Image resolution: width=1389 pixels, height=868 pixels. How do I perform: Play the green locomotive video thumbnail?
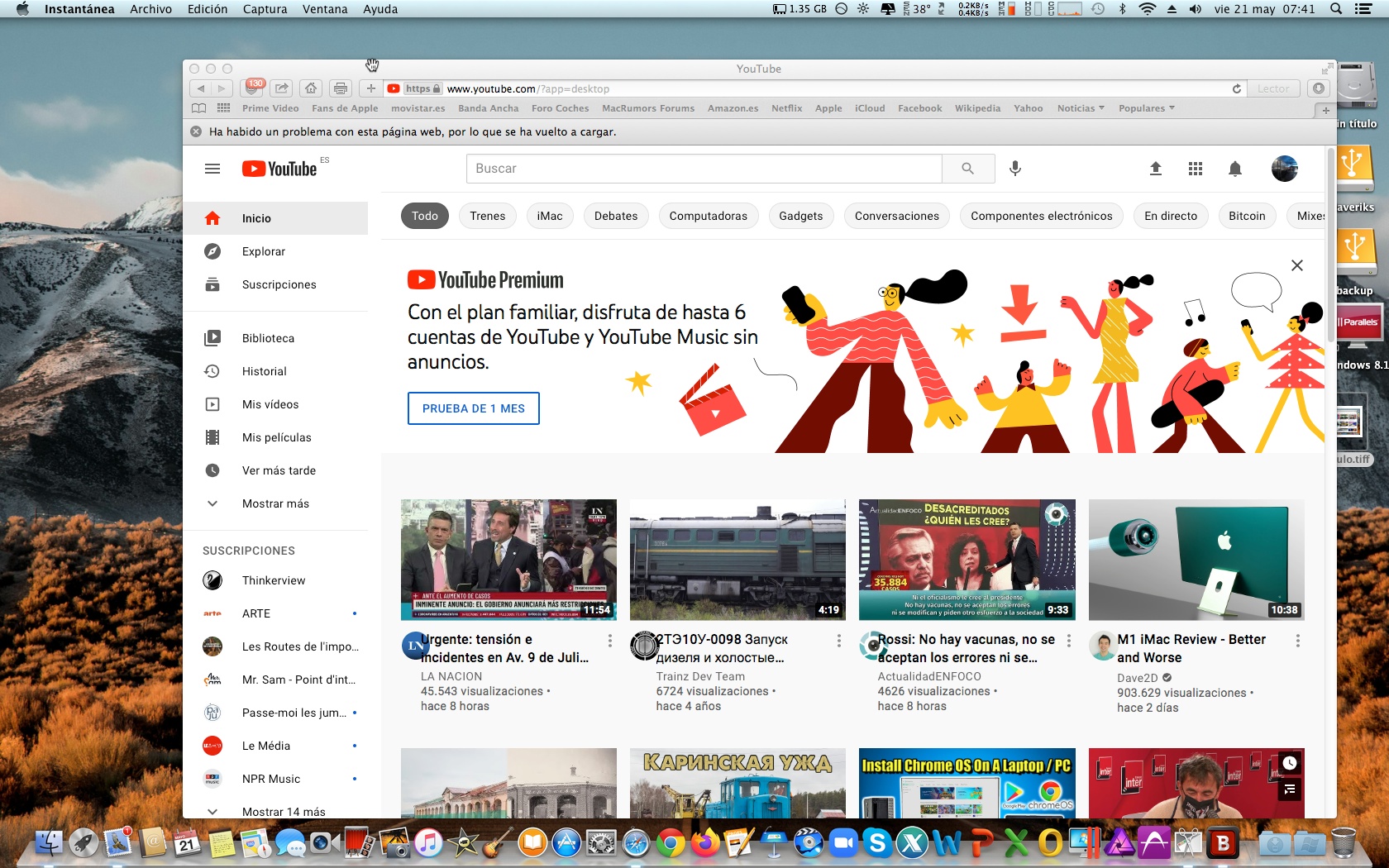tap(737, 560)
